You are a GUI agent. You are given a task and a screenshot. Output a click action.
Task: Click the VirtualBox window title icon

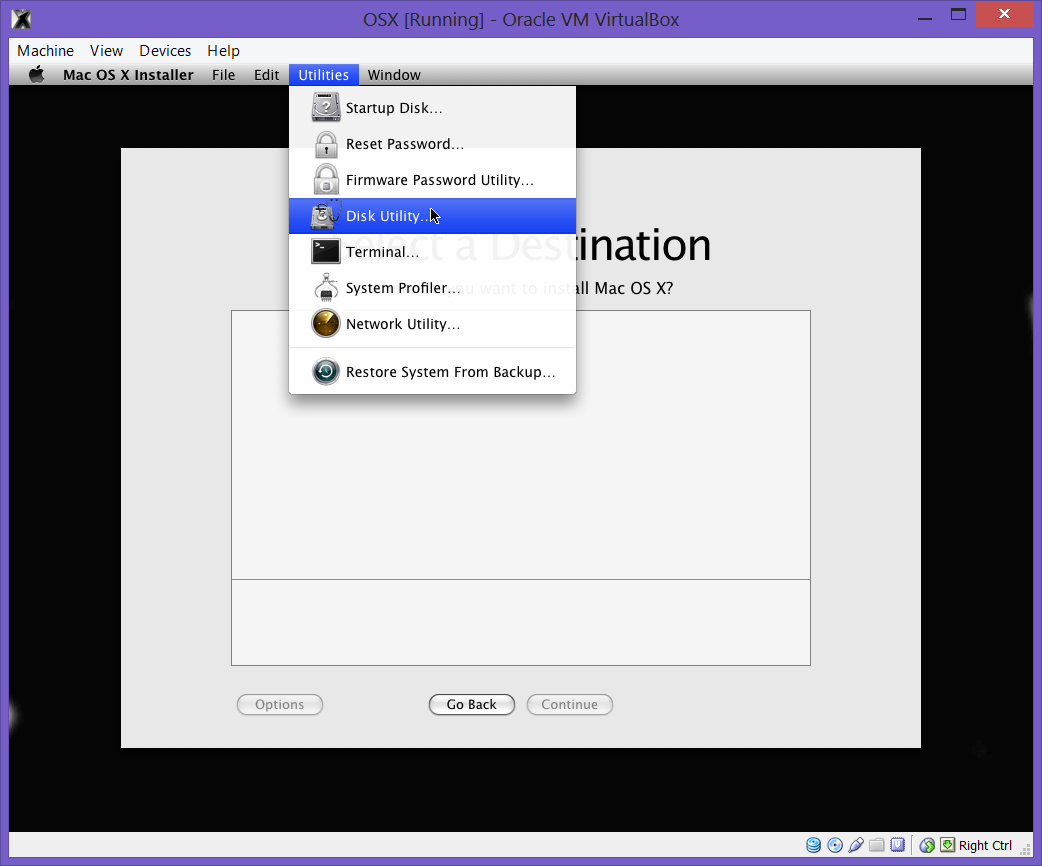(x=21, y=19)
